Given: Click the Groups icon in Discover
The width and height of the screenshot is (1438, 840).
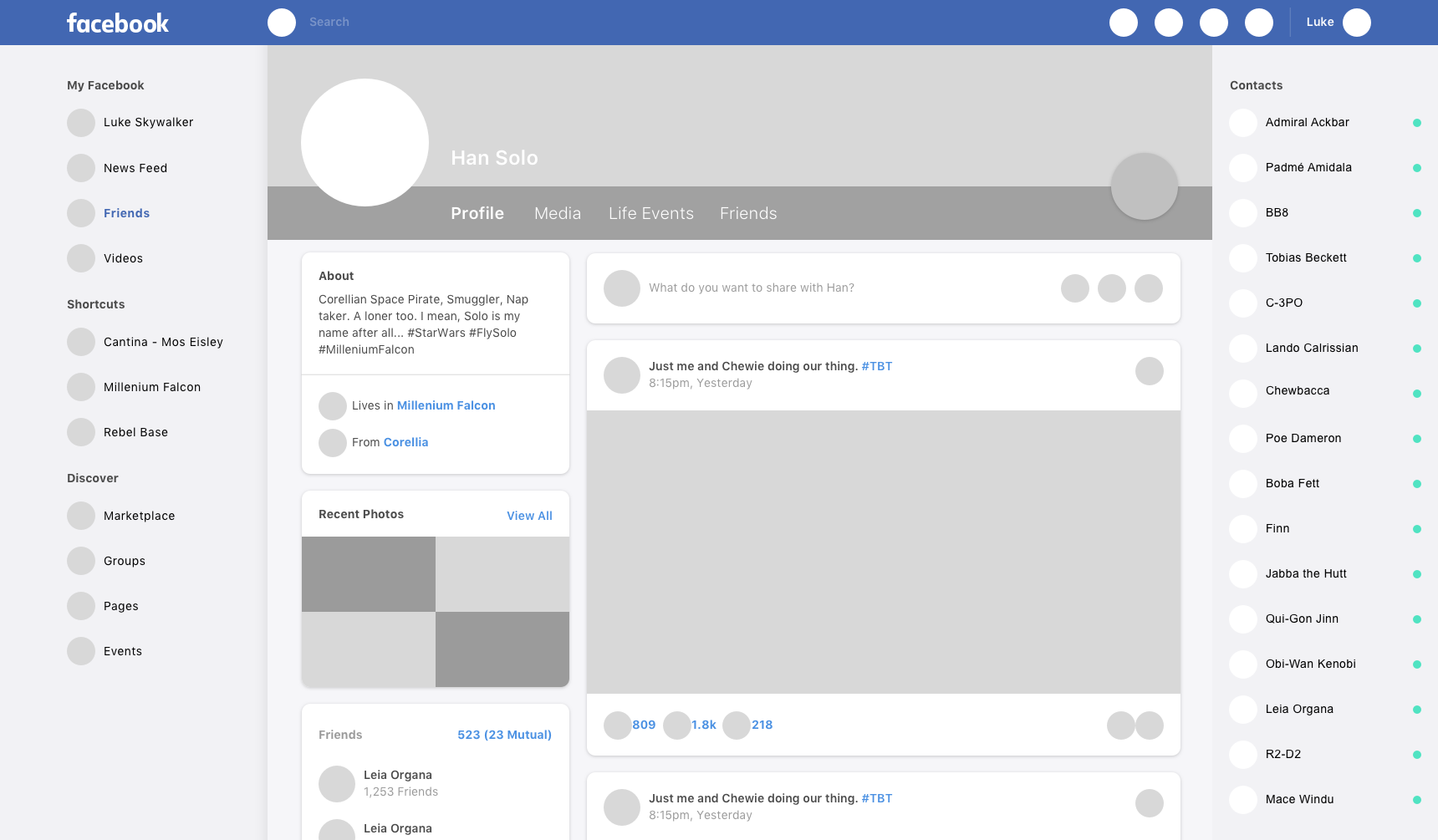Looking at the screenshot, I should pos(81,561).
